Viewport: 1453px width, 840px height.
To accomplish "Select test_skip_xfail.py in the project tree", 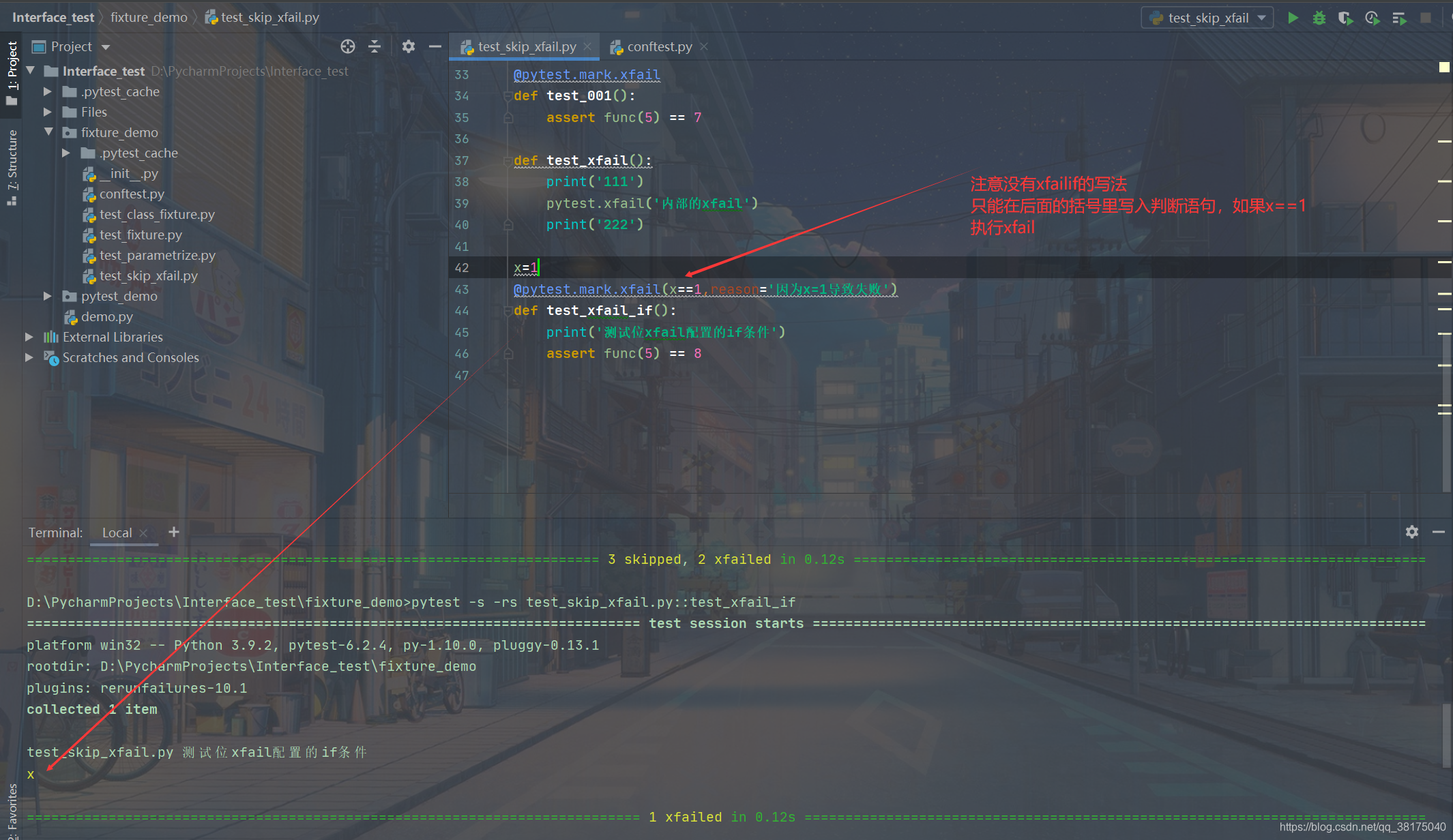I will (141, 275).
